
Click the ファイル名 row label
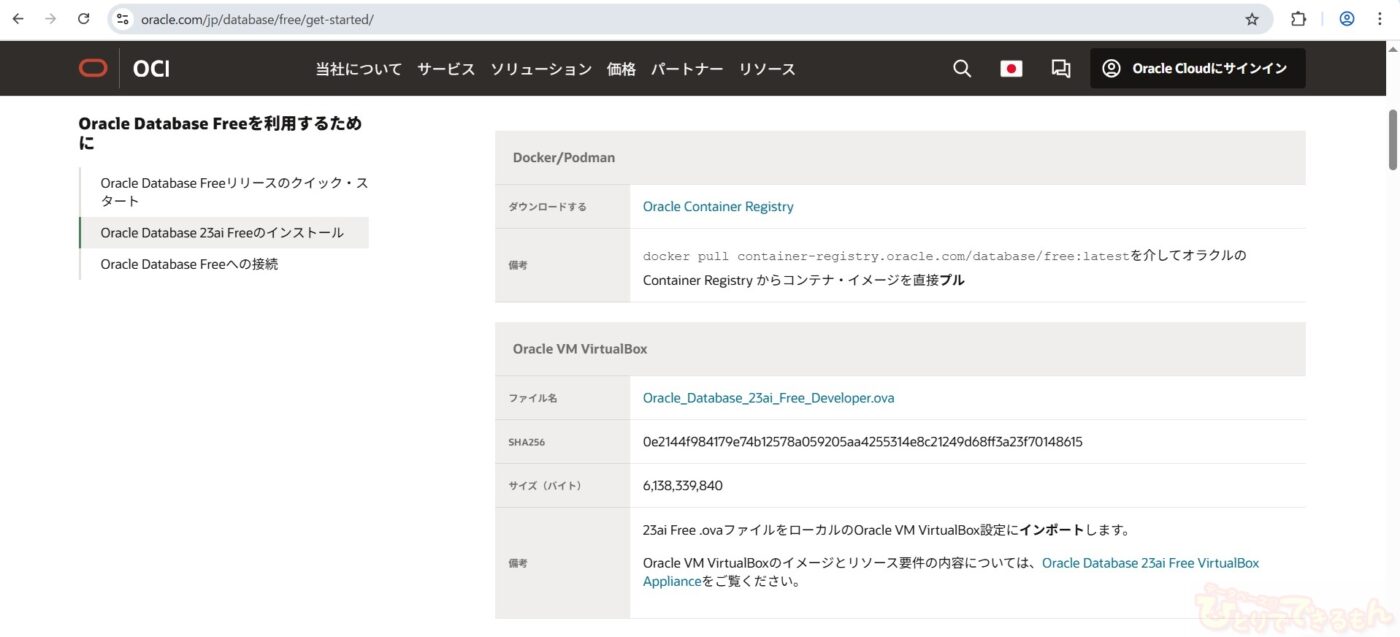533,398
